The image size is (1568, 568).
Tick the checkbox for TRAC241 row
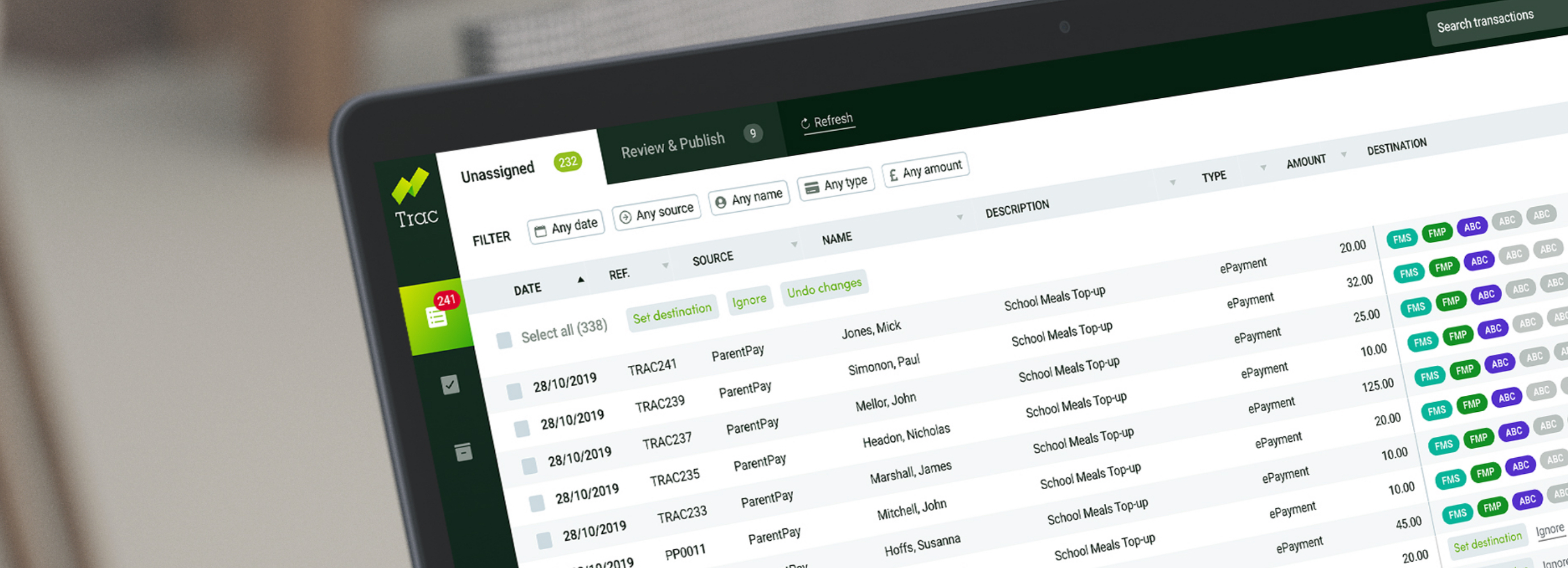tap(514, 391)
